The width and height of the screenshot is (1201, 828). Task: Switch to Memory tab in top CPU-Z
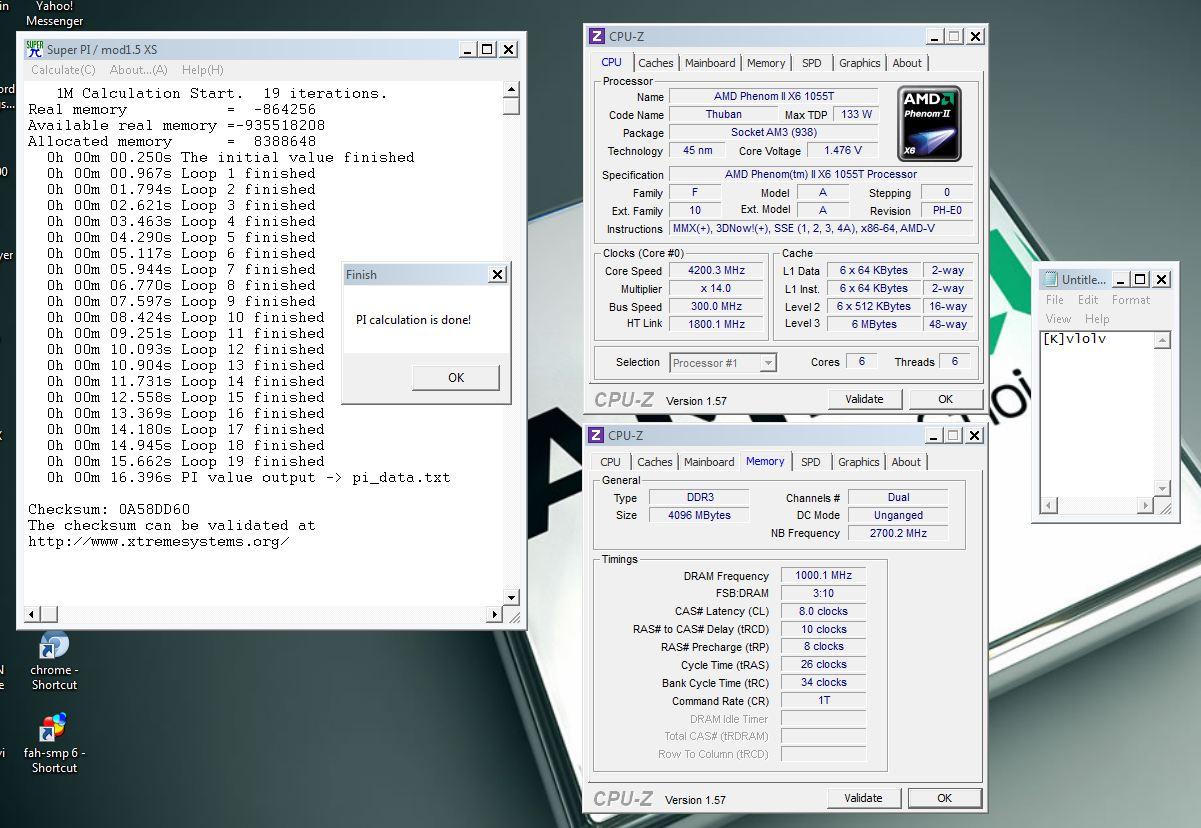[766, 63]
